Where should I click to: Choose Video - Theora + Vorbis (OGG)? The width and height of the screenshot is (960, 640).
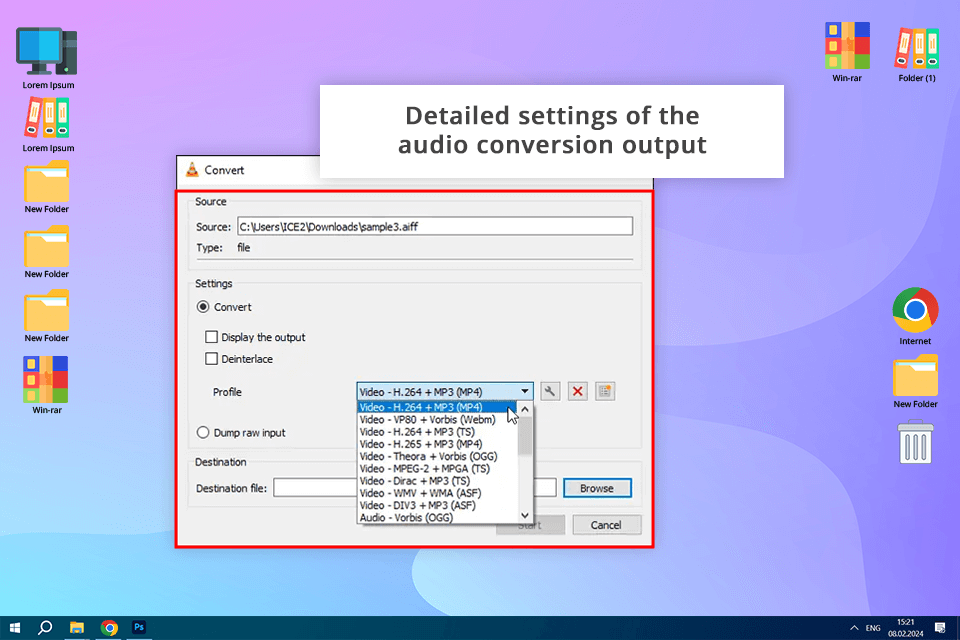click(x=438, y=456)
